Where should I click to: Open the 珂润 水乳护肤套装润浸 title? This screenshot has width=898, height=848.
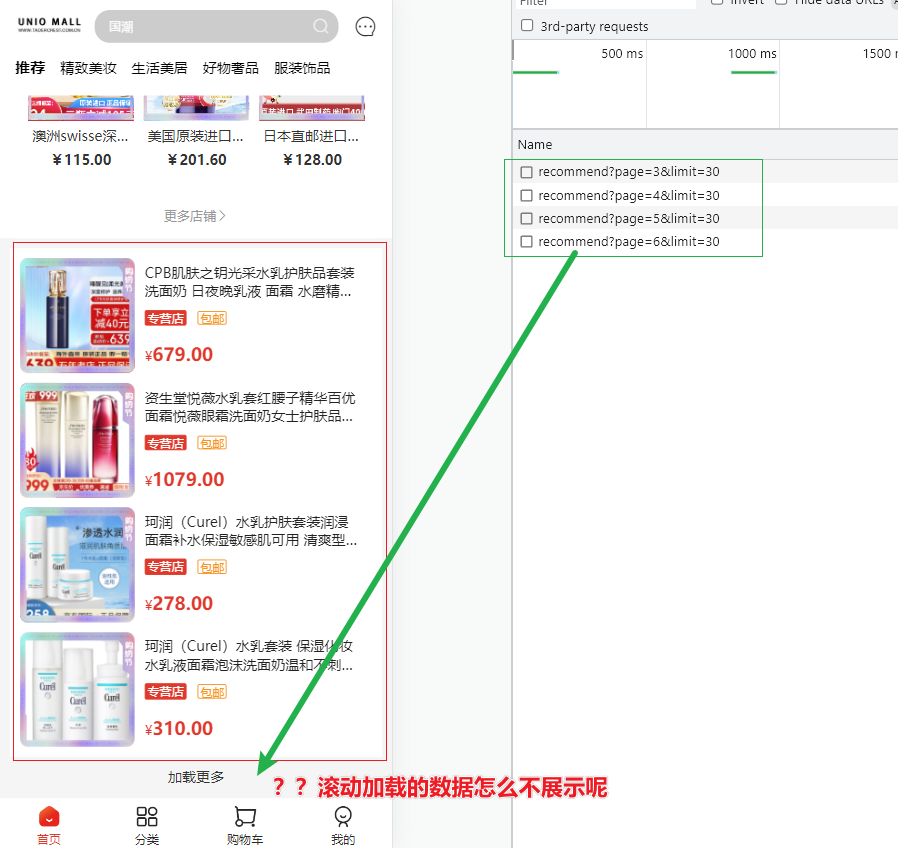coord(251,531)
